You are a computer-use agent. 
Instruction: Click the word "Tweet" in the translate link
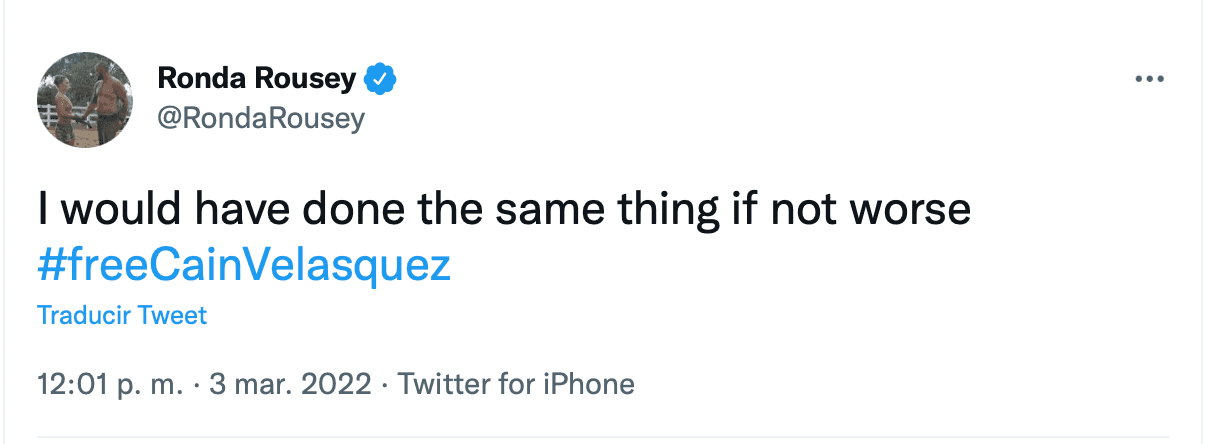click(x=172, y=316)
